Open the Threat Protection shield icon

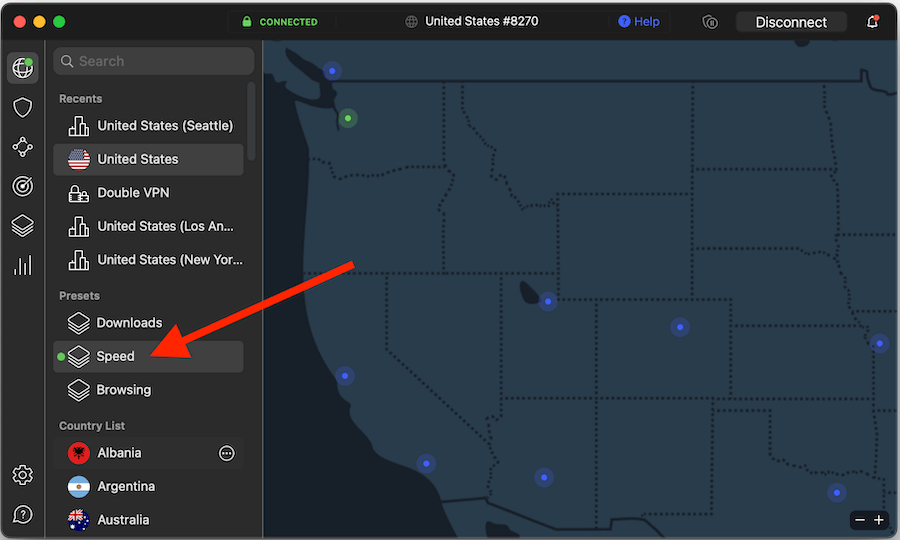tap(22, 107)
